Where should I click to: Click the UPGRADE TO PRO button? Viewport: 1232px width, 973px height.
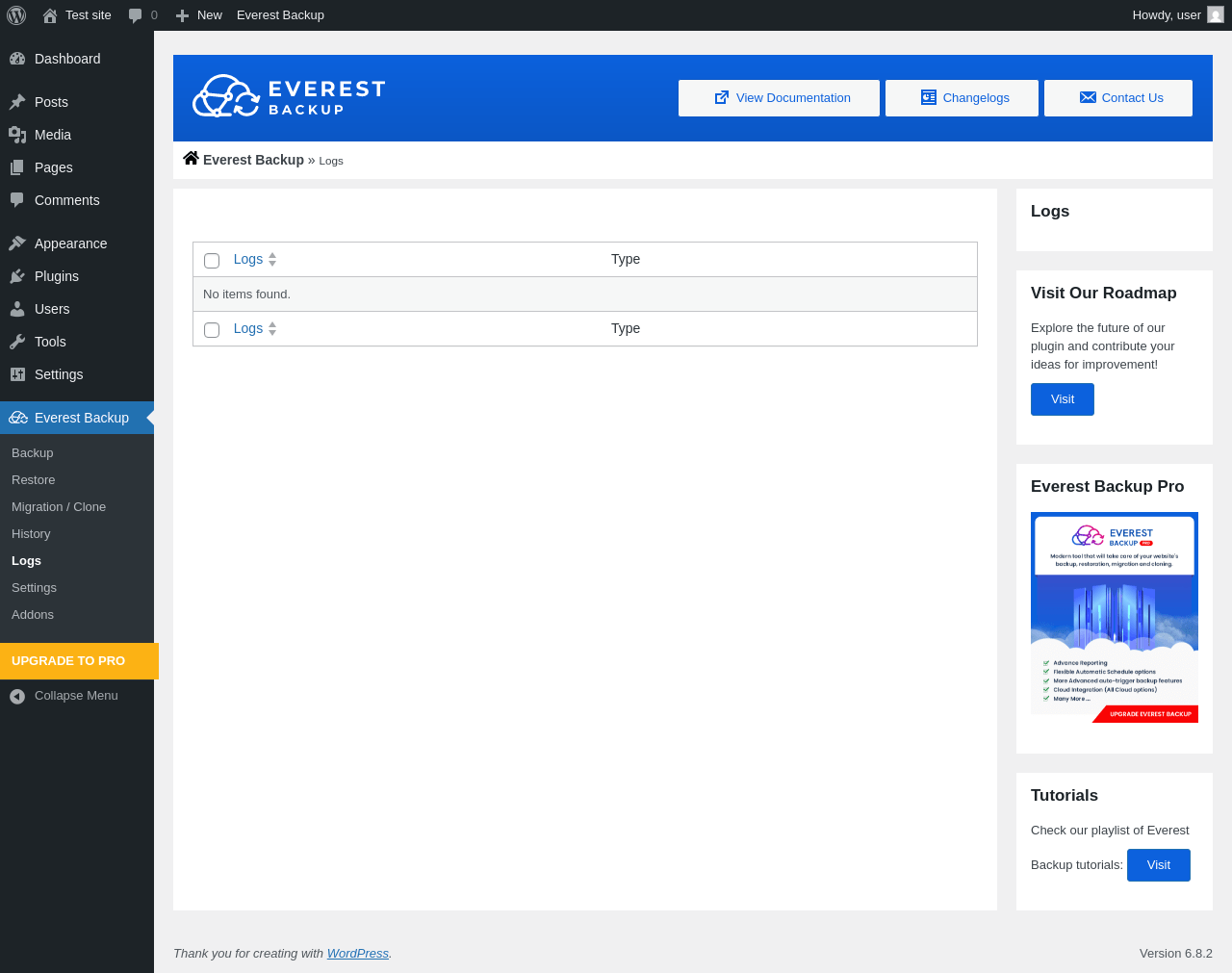(79, 661)
